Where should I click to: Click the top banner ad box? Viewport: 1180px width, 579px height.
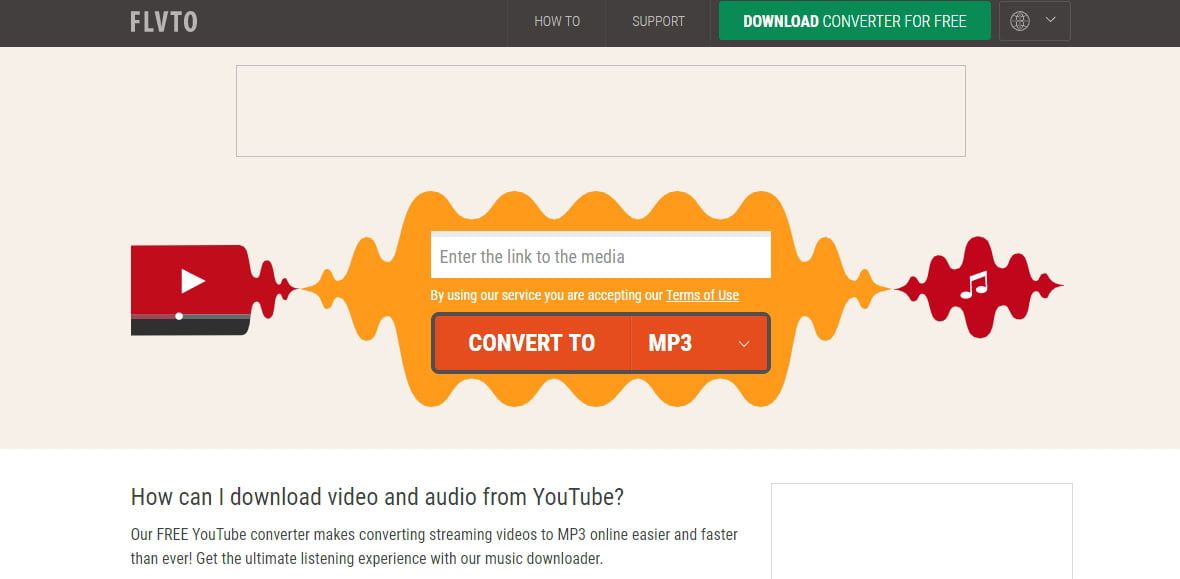(601, 111)
